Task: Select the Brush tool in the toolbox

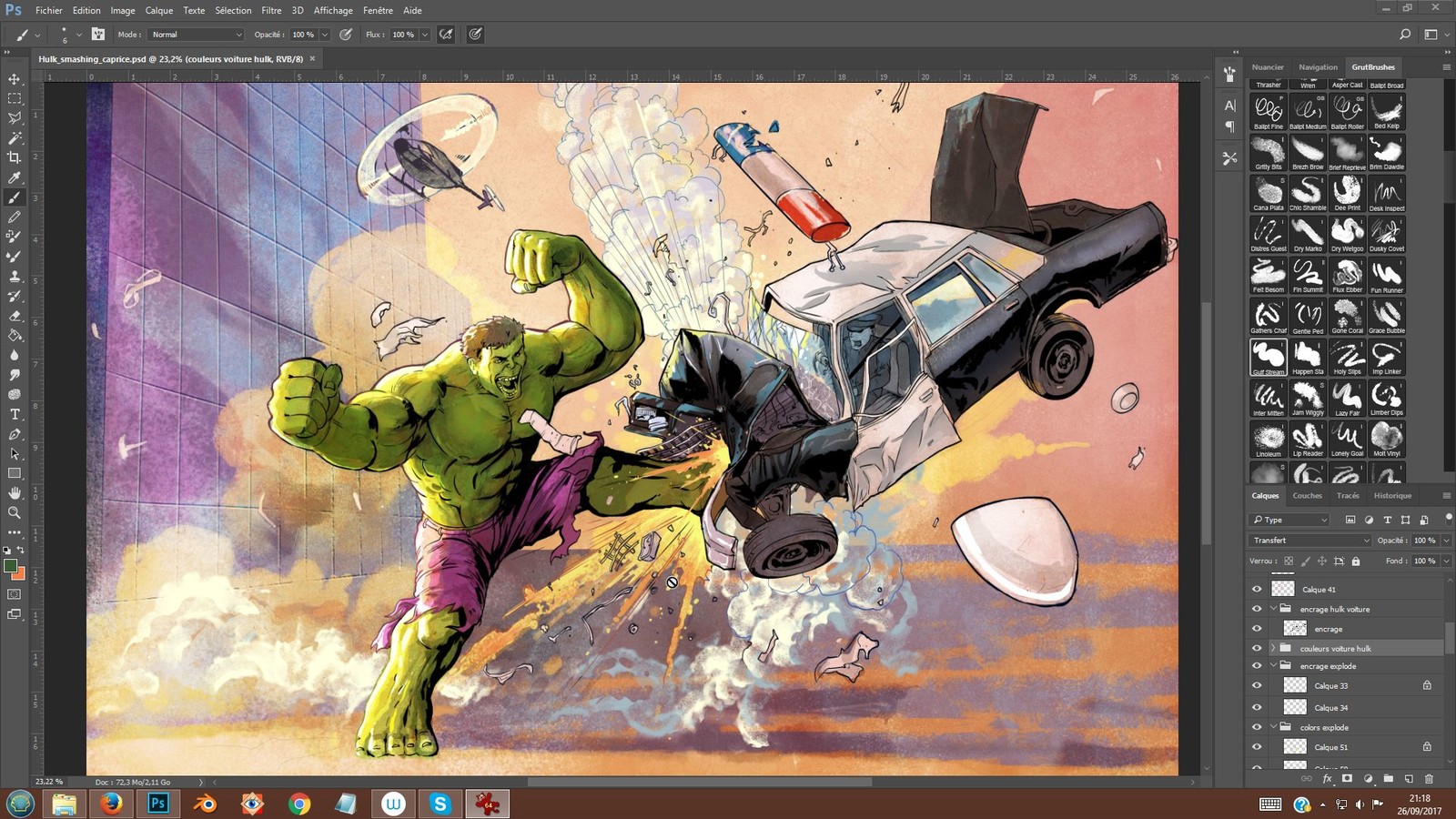Action: point(15,197)
